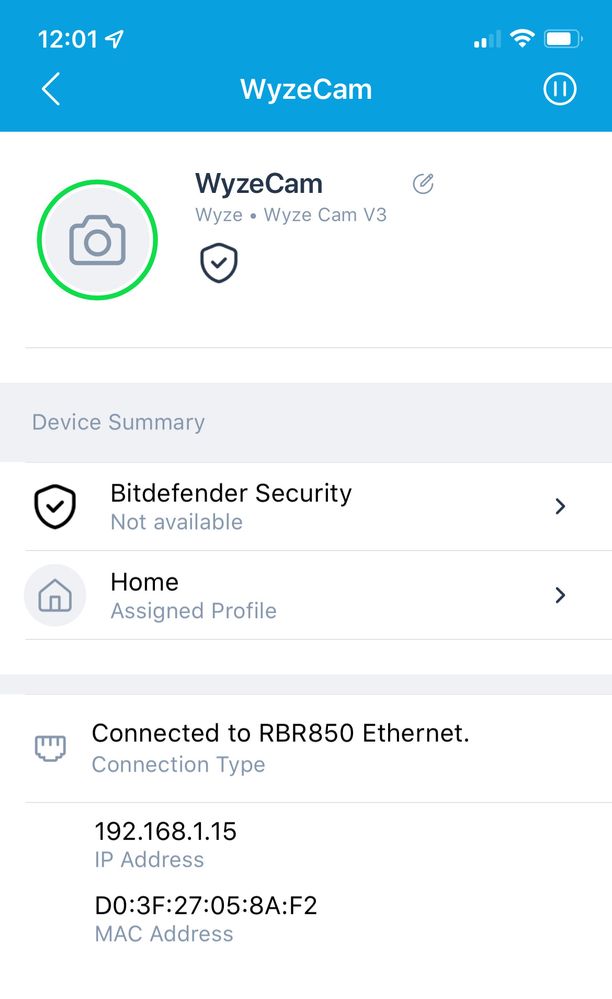Open Home assigned profile chevron
Viewport: 612px width, 999px height.
point(560,596)
